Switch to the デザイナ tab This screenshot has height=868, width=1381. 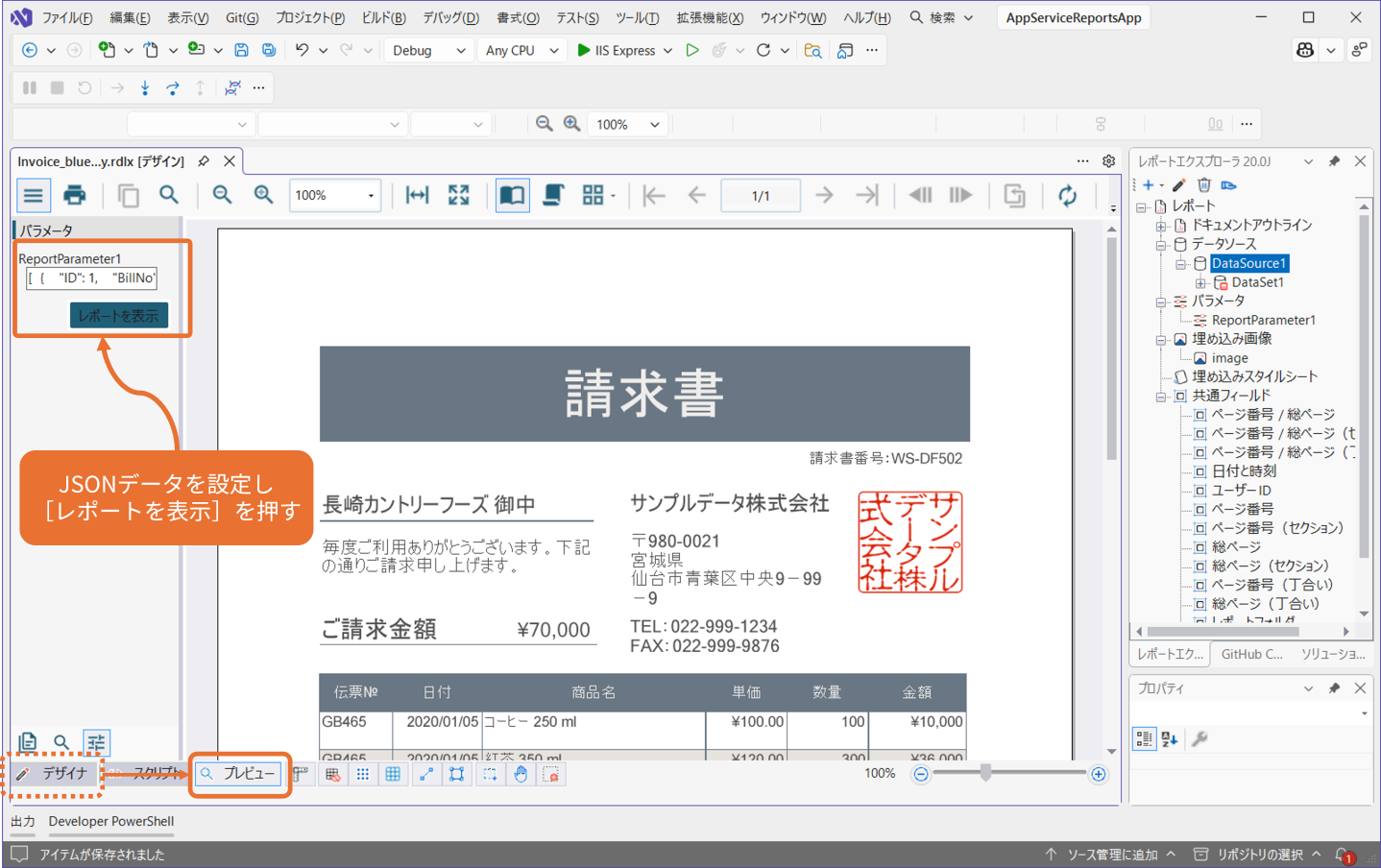pos(55,774)
